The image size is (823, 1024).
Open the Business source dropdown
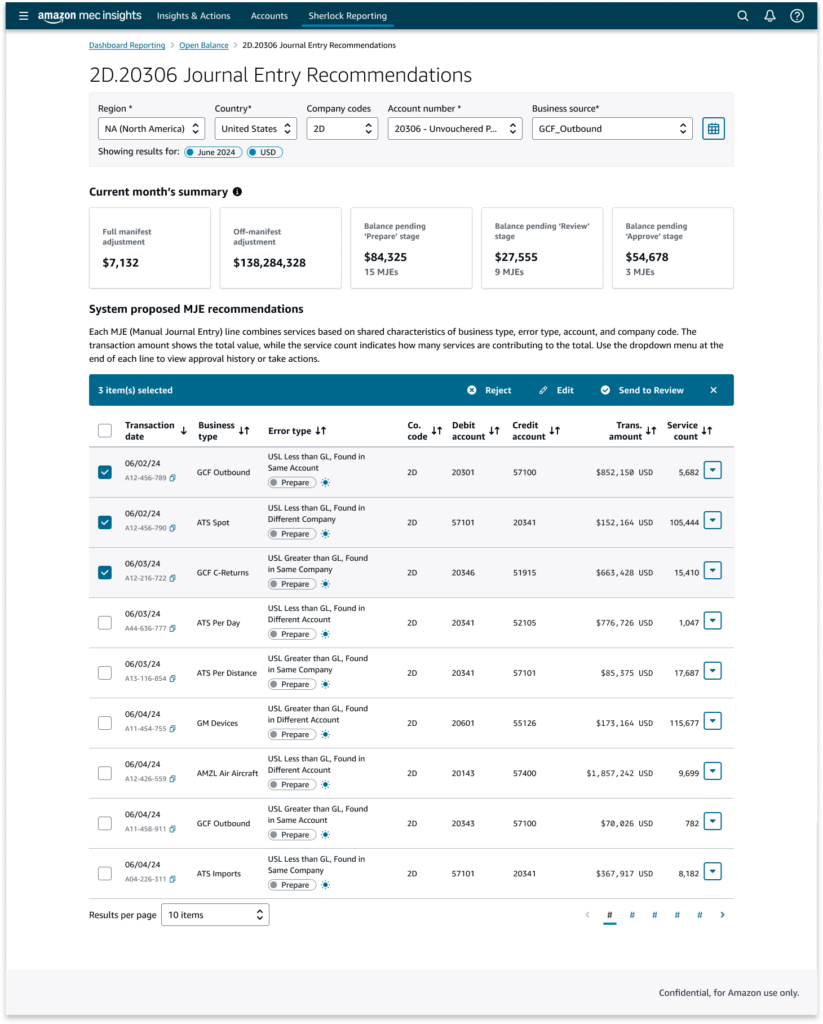[x=612, y=129]
